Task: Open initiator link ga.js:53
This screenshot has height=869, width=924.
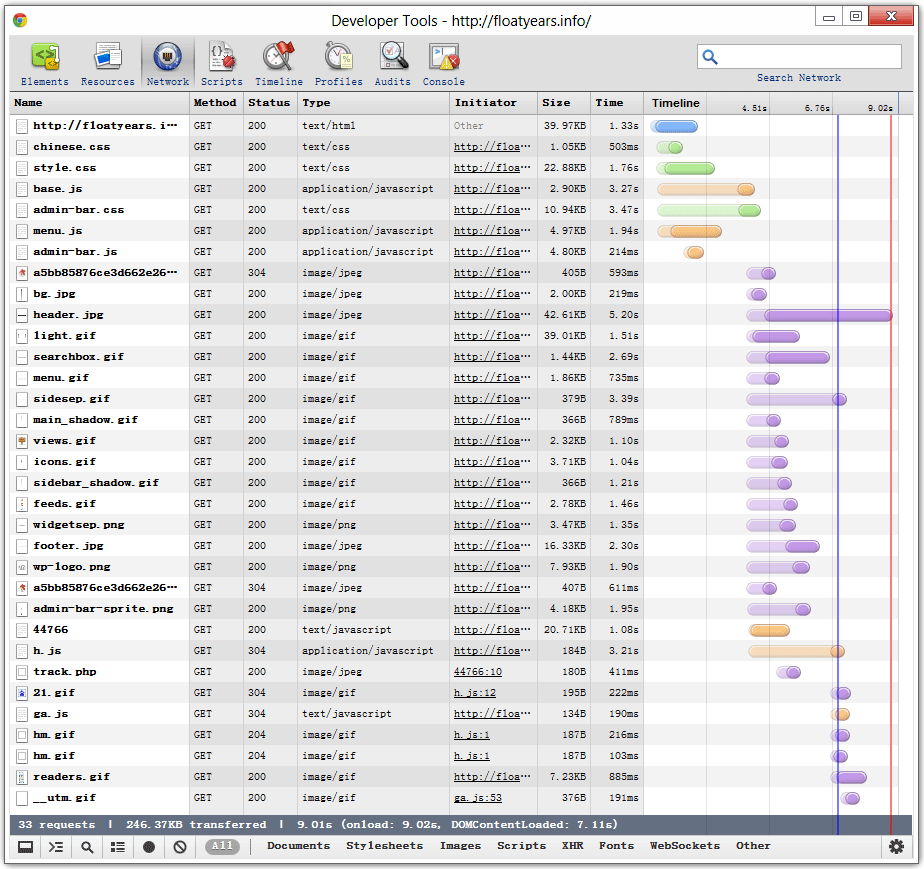Action: (478, 798)
